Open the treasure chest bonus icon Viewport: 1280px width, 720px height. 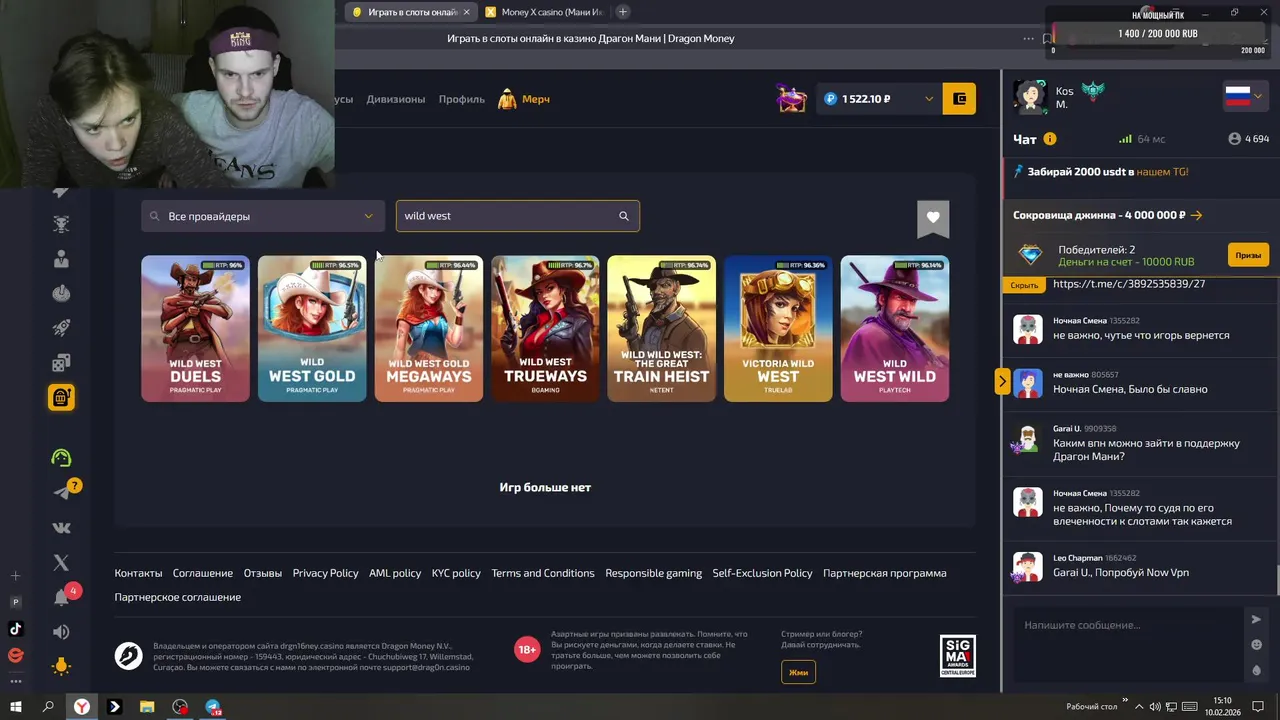click(791, 98)
